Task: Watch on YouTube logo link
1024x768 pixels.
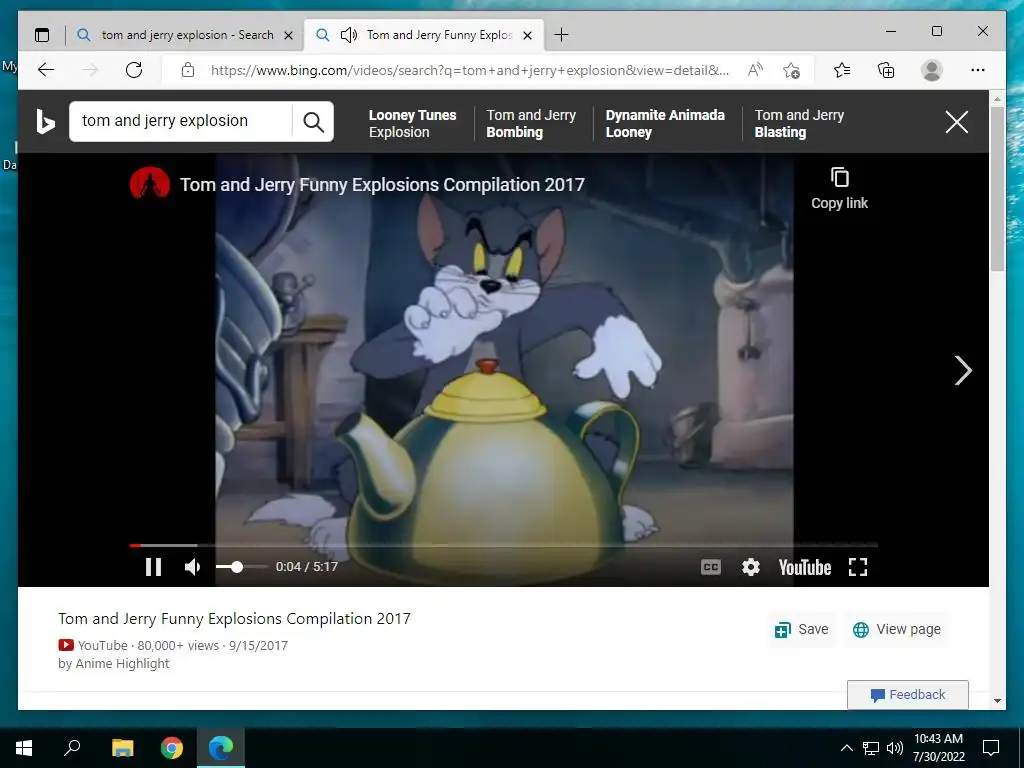Action: click(x=805, y=567)
